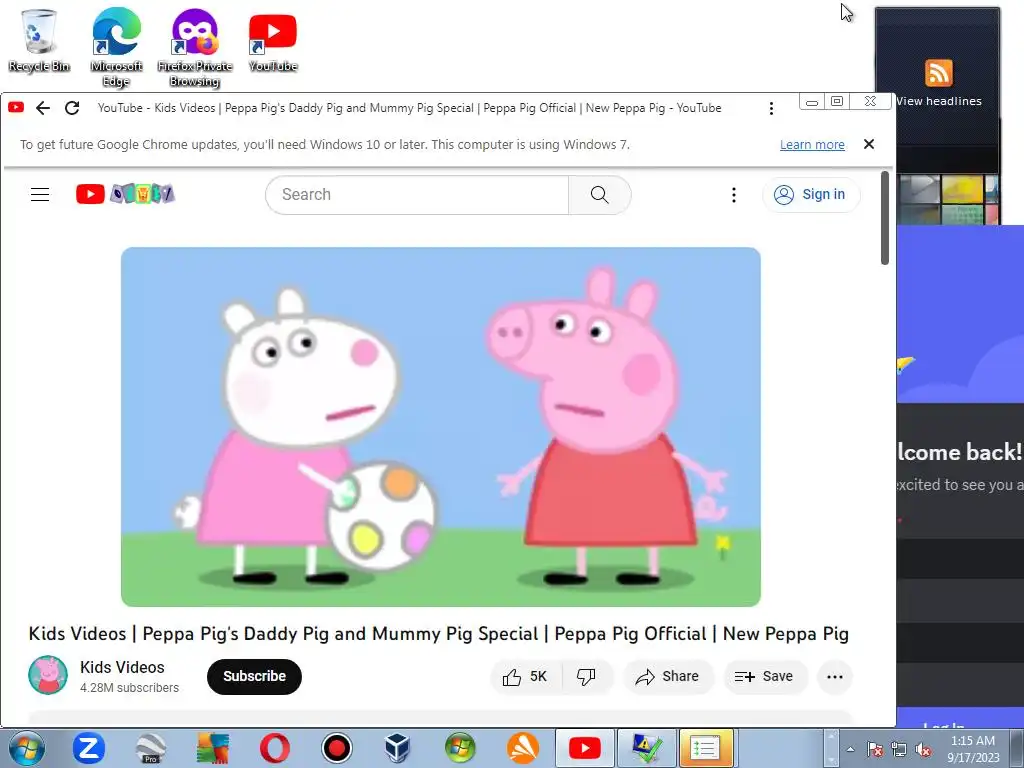Open the checklist app in the taskbar
1024x768 pixels.
(705, 748)
